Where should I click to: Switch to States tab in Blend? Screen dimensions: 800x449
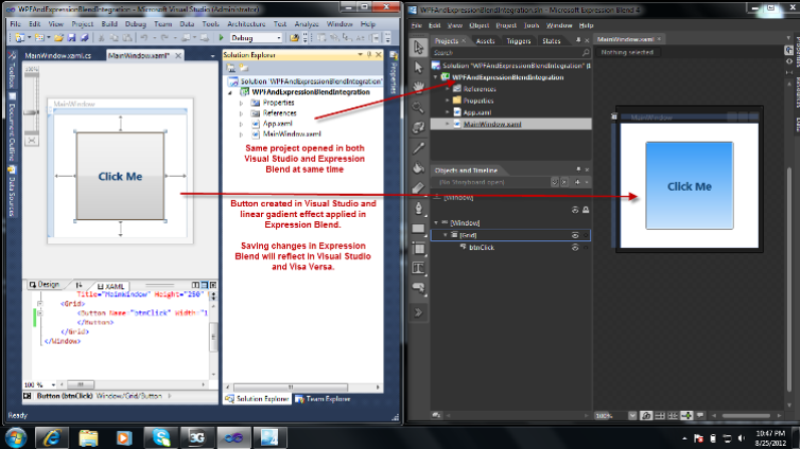[551, 41]
